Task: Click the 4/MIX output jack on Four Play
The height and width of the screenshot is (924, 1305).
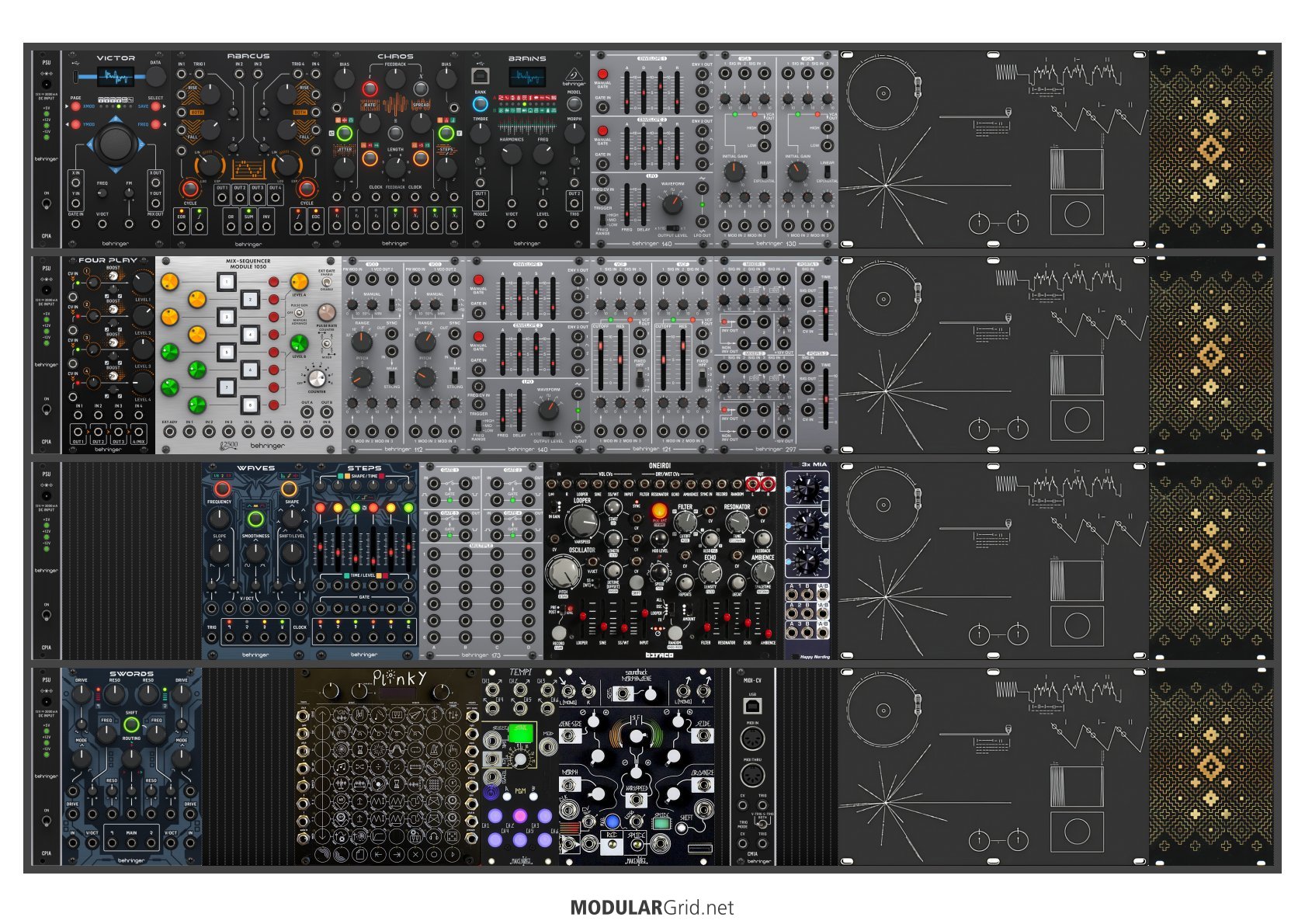Action: [138, 431]
